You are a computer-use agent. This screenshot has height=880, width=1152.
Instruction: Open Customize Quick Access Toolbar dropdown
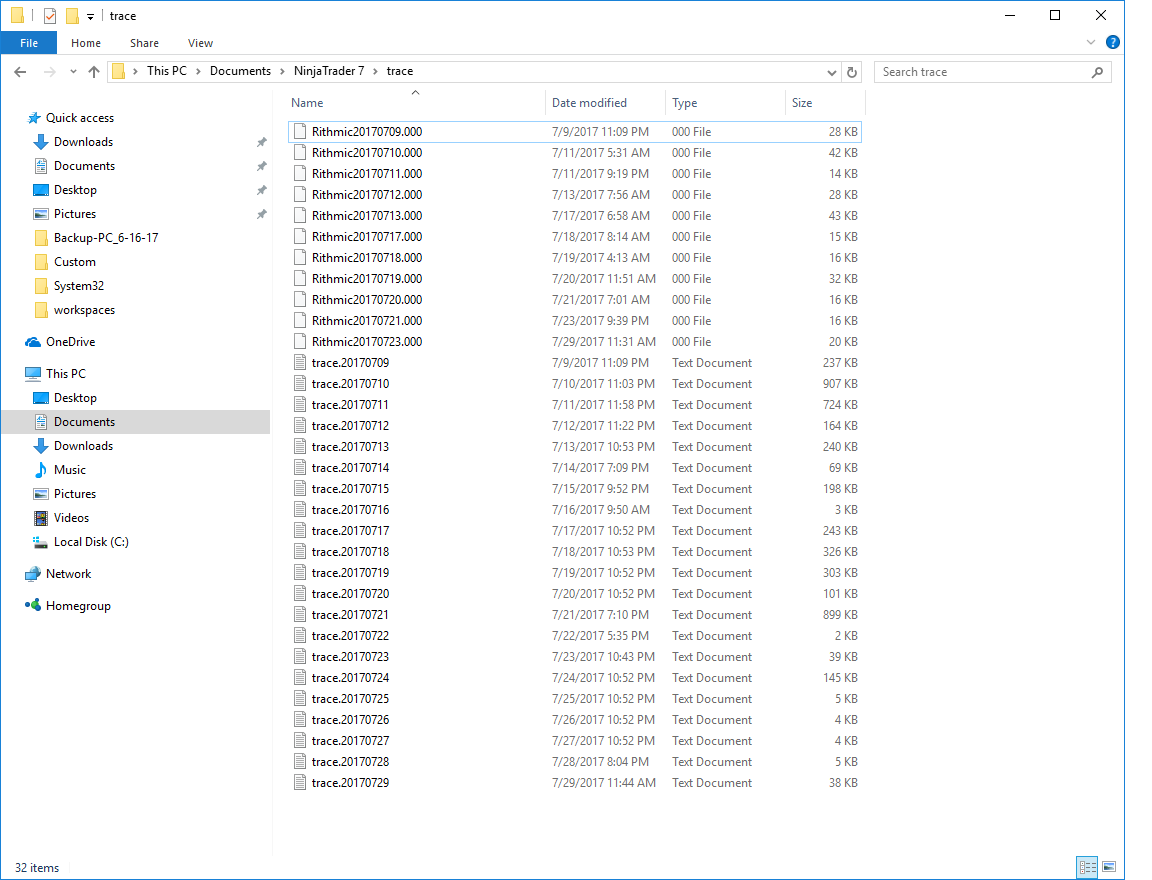point(90,16)
